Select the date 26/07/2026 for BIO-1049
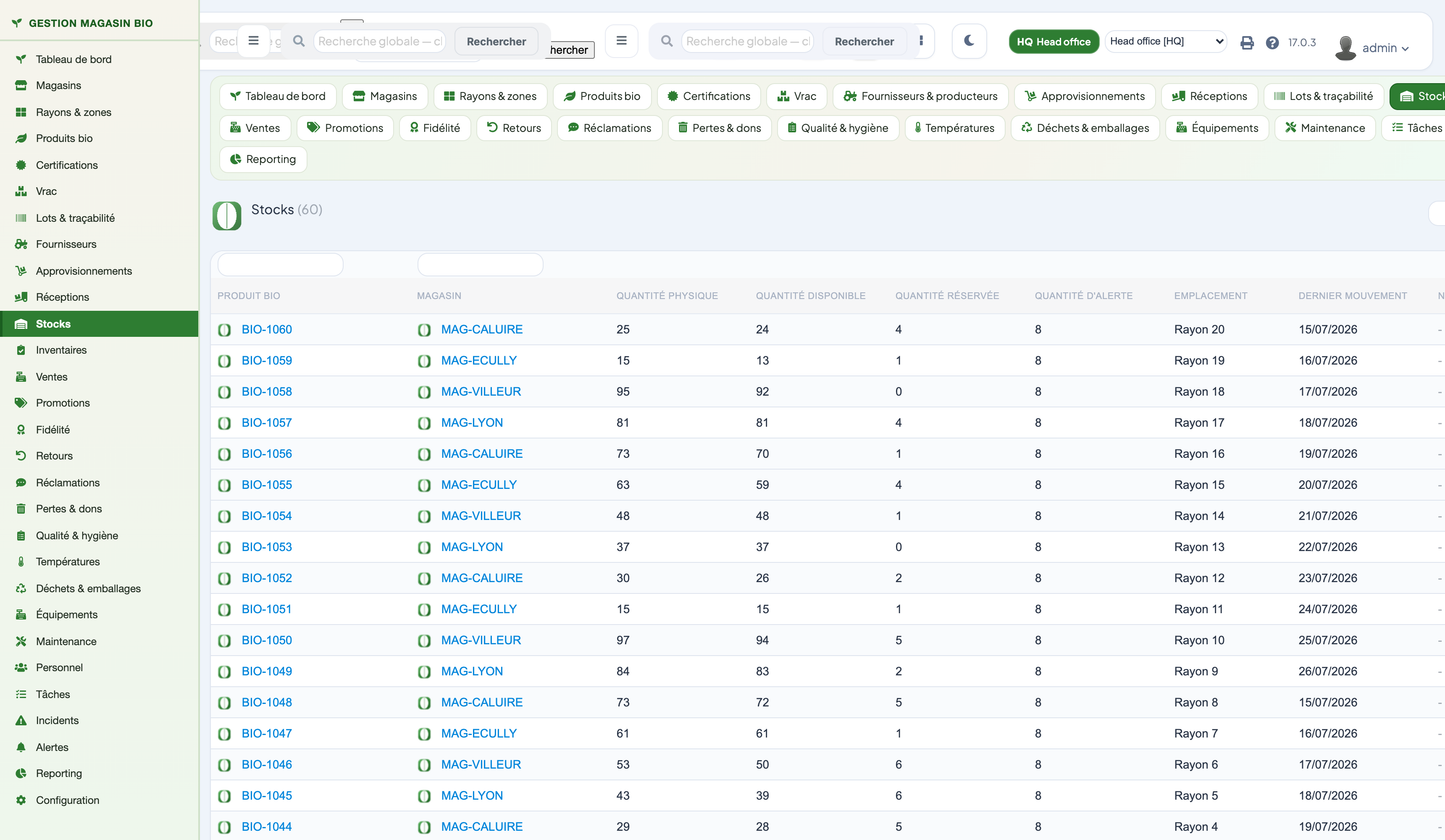Viewport: 1445px width, 840px height. point(1328,672)
